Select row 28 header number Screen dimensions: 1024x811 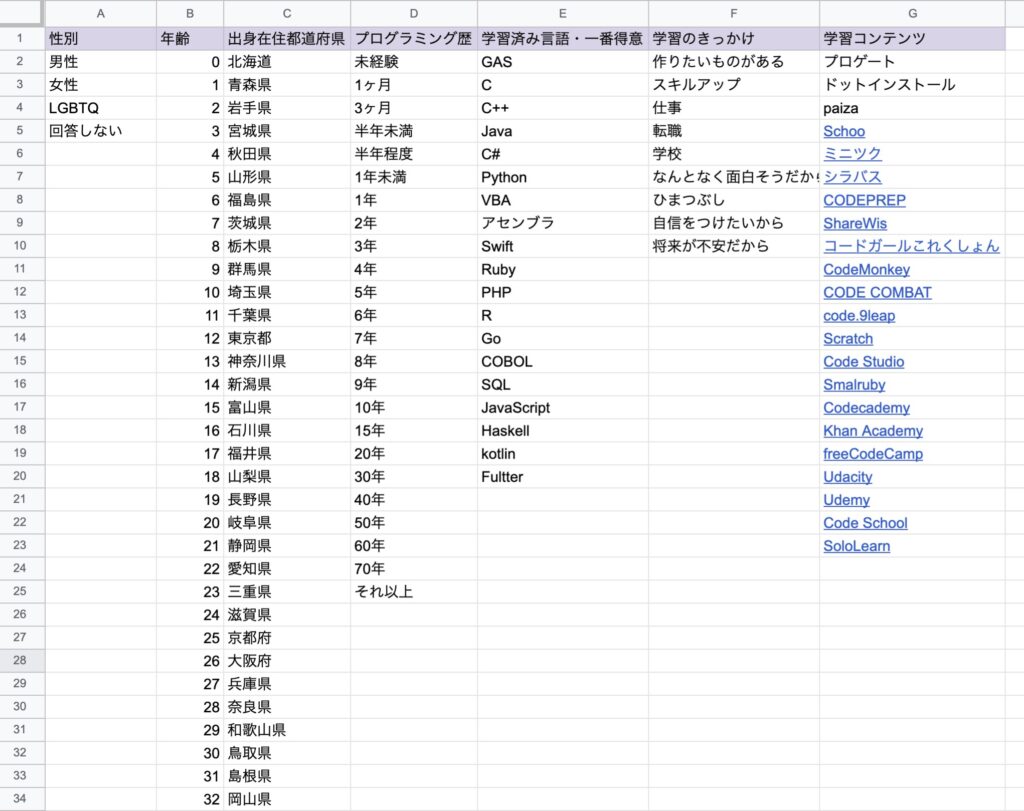coord(20,660)
